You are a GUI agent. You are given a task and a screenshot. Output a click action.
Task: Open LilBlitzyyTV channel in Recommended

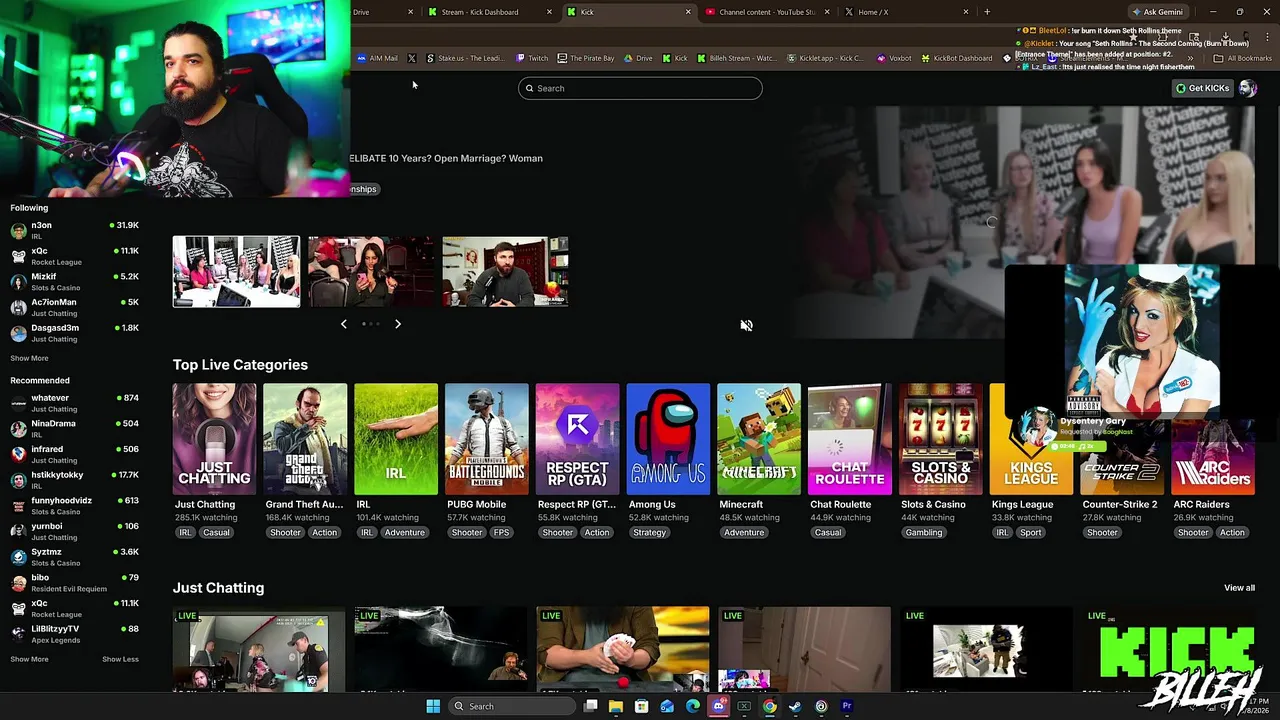click(75, 634)
